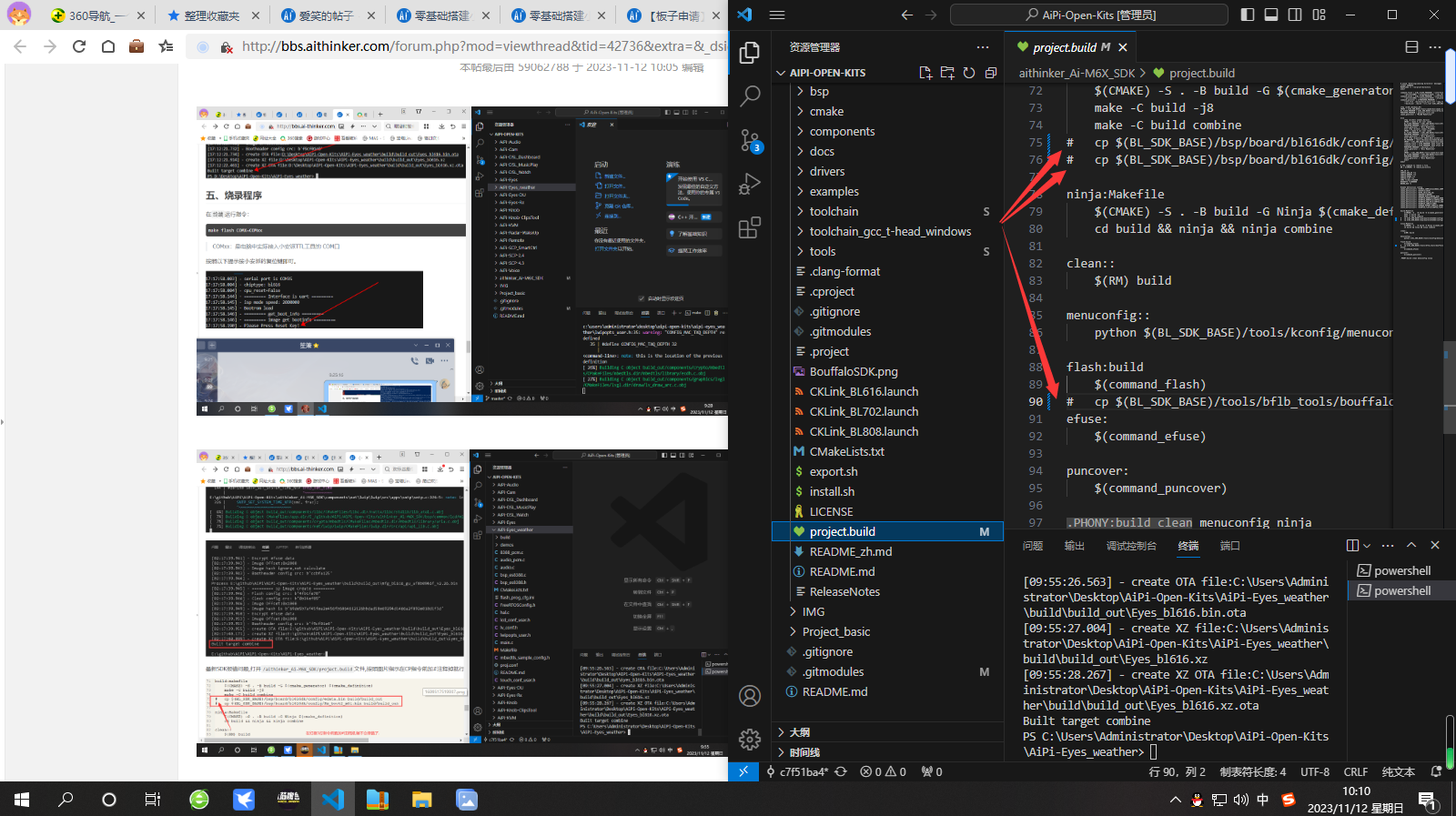Screen dimensions: 1456x816
Task: Click the split editor icon in the editor title bar
Action: pos(1411,47)
